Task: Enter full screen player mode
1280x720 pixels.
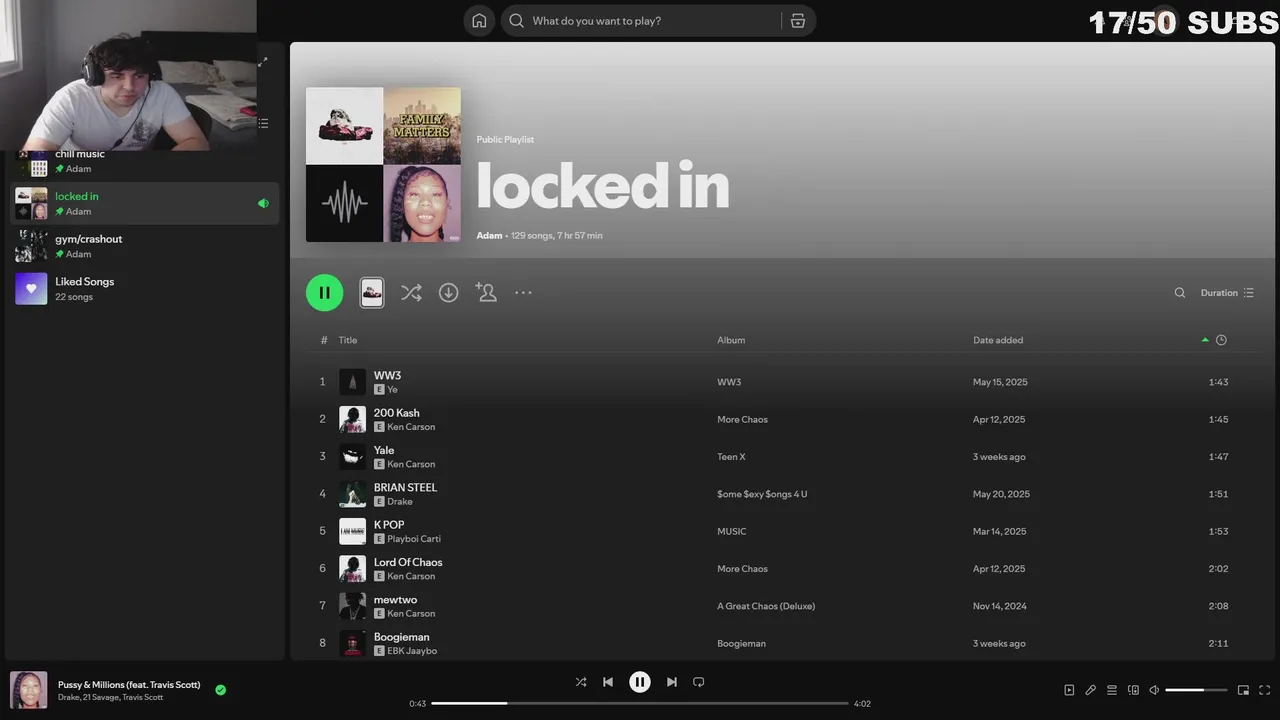Action: 1265,690
